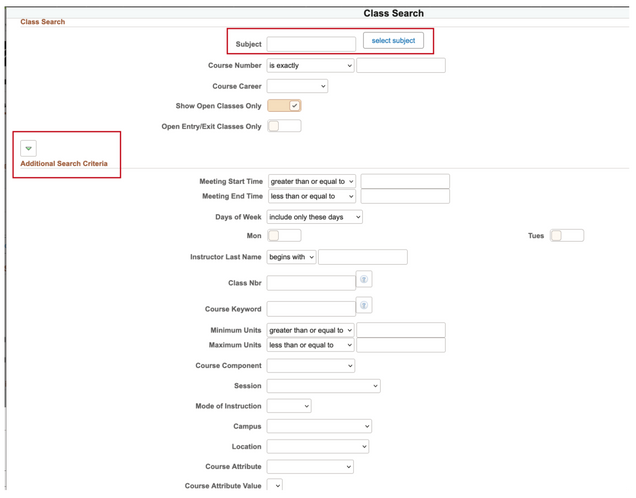Toggle the Mon day switch
636x498 pixels.
click(284, 236)
